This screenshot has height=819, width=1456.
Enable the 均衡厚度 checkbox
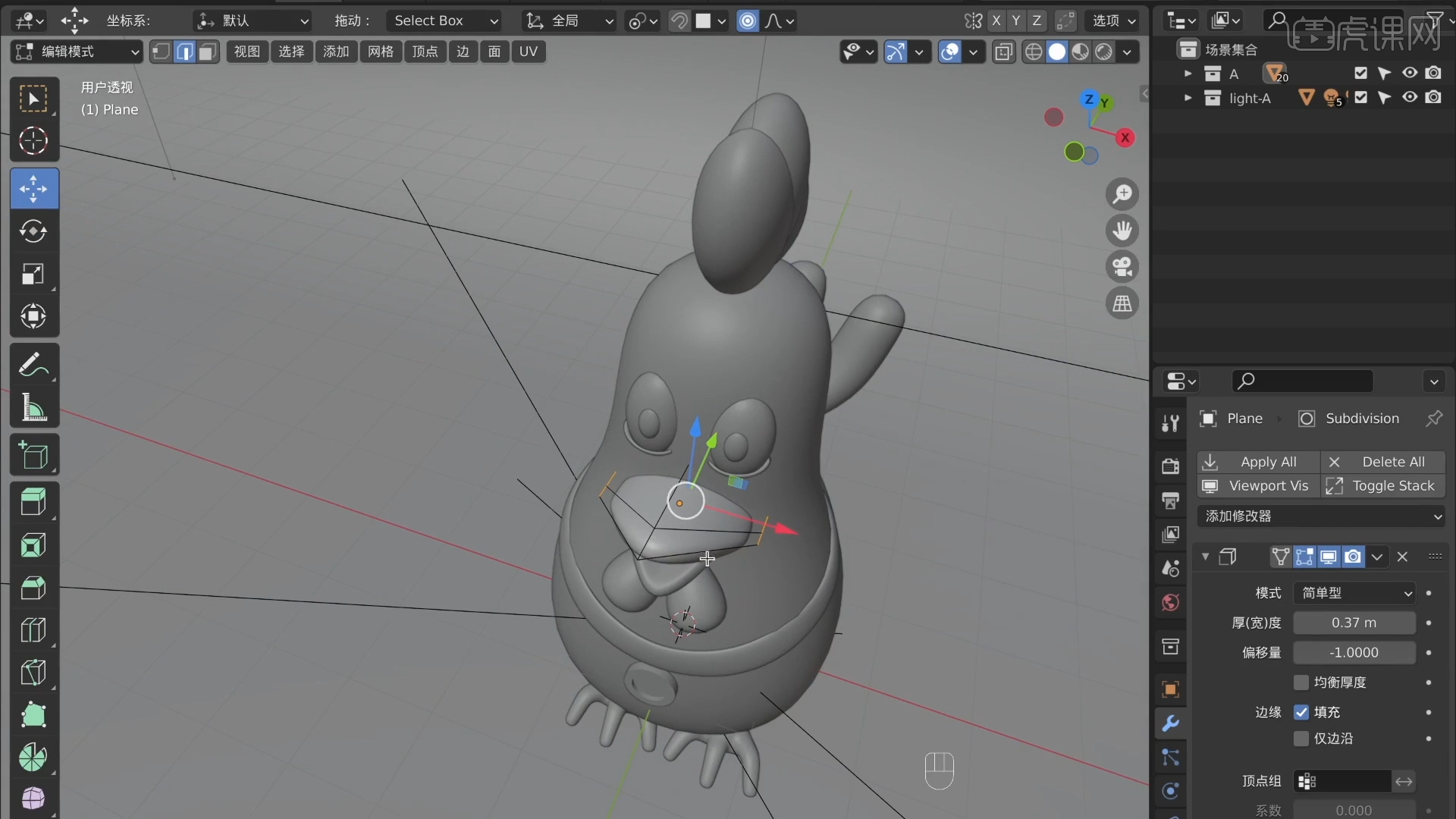(x=1301, y=682)
